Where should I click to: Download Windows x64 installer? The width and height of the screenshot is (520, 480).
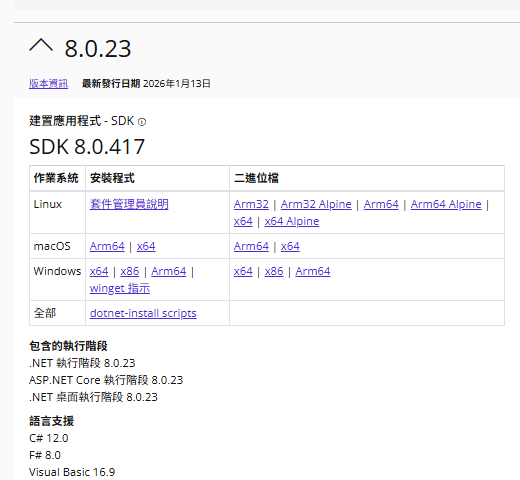point(99,271)
